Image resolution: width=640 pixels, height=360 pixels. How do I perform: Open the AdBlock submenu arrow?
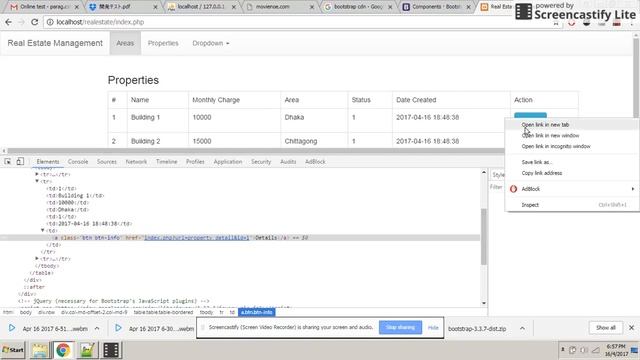[633, 189]
